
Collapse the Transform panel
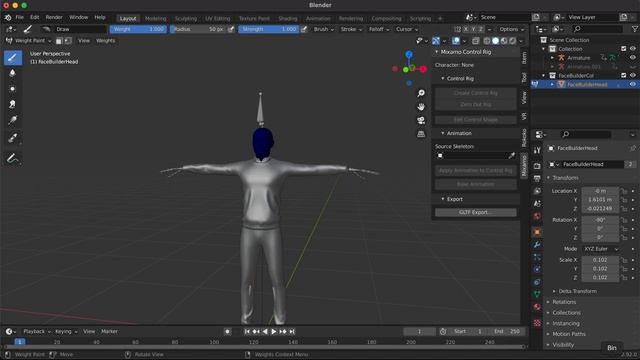pos(565,178)
